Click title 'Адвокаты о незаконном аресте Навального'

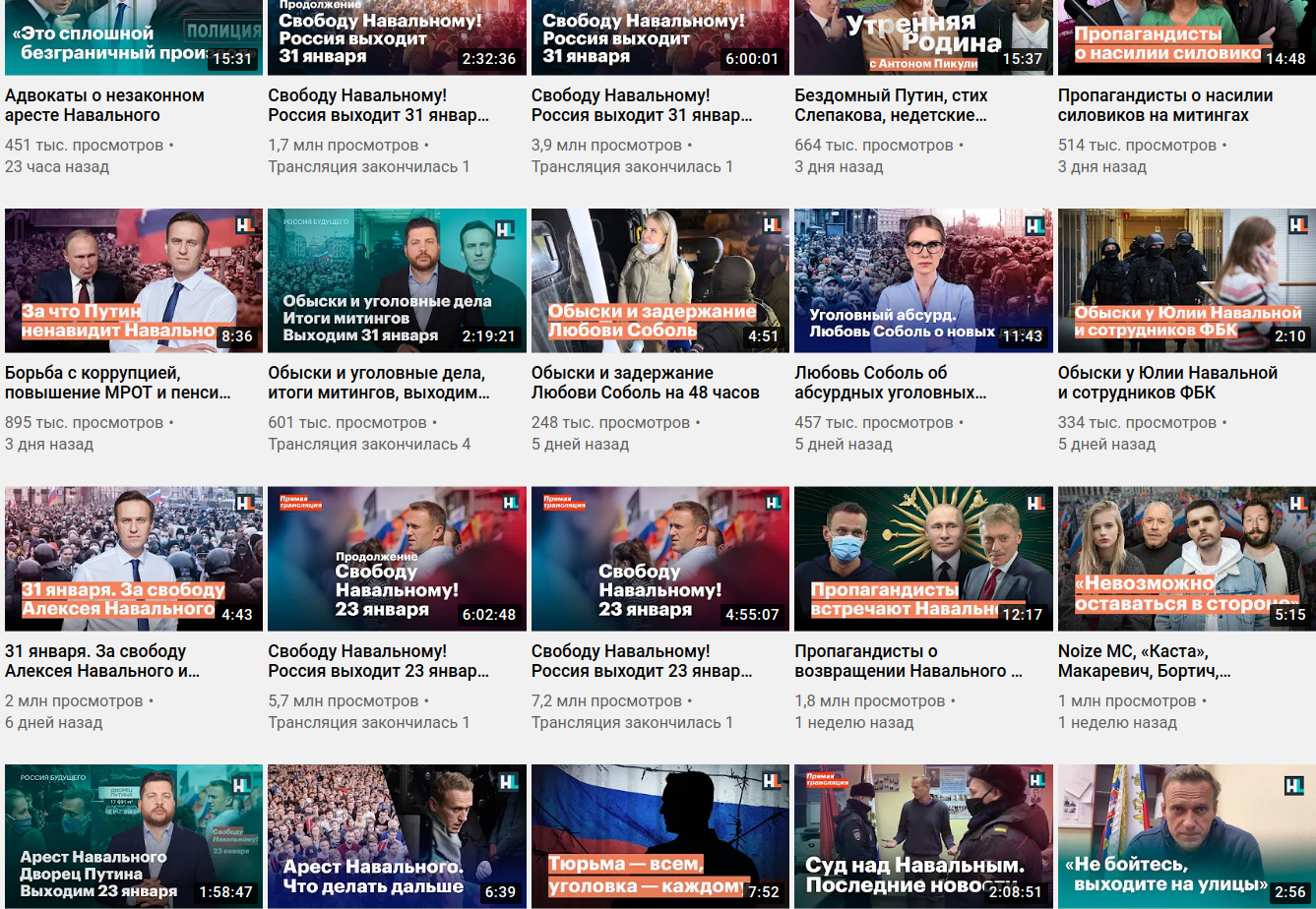pos(104,105)
